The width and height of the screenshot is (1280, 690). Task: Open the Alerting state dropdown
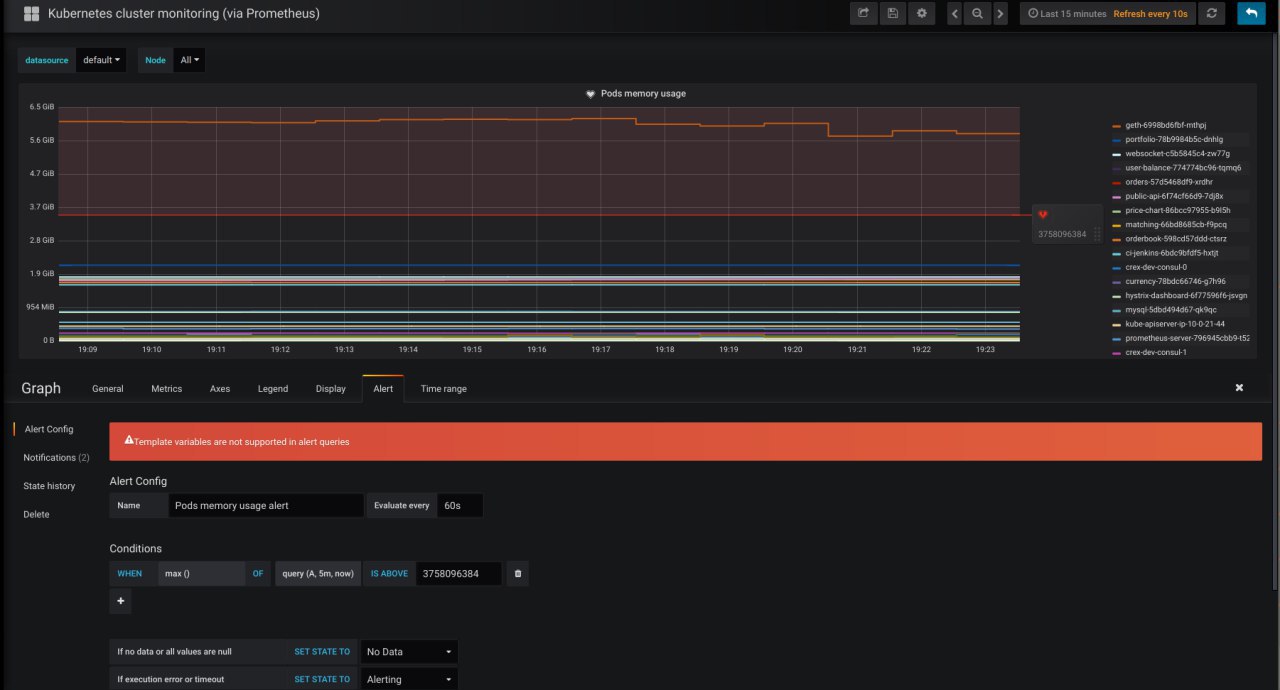click(409, 679)
